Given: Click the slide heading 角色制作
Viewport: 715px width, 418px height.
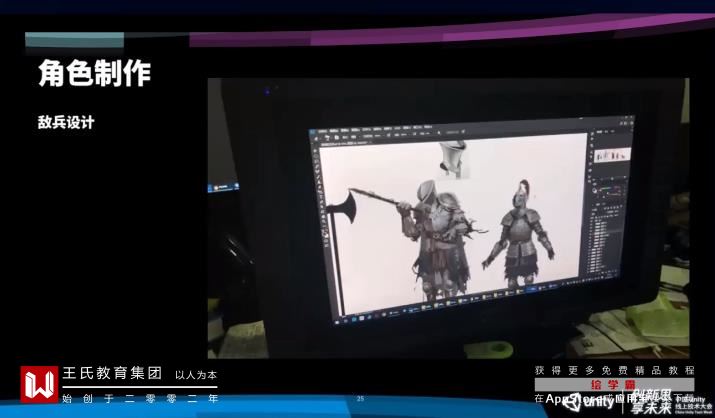Looking at the screenshot, I should click(94, 73).
